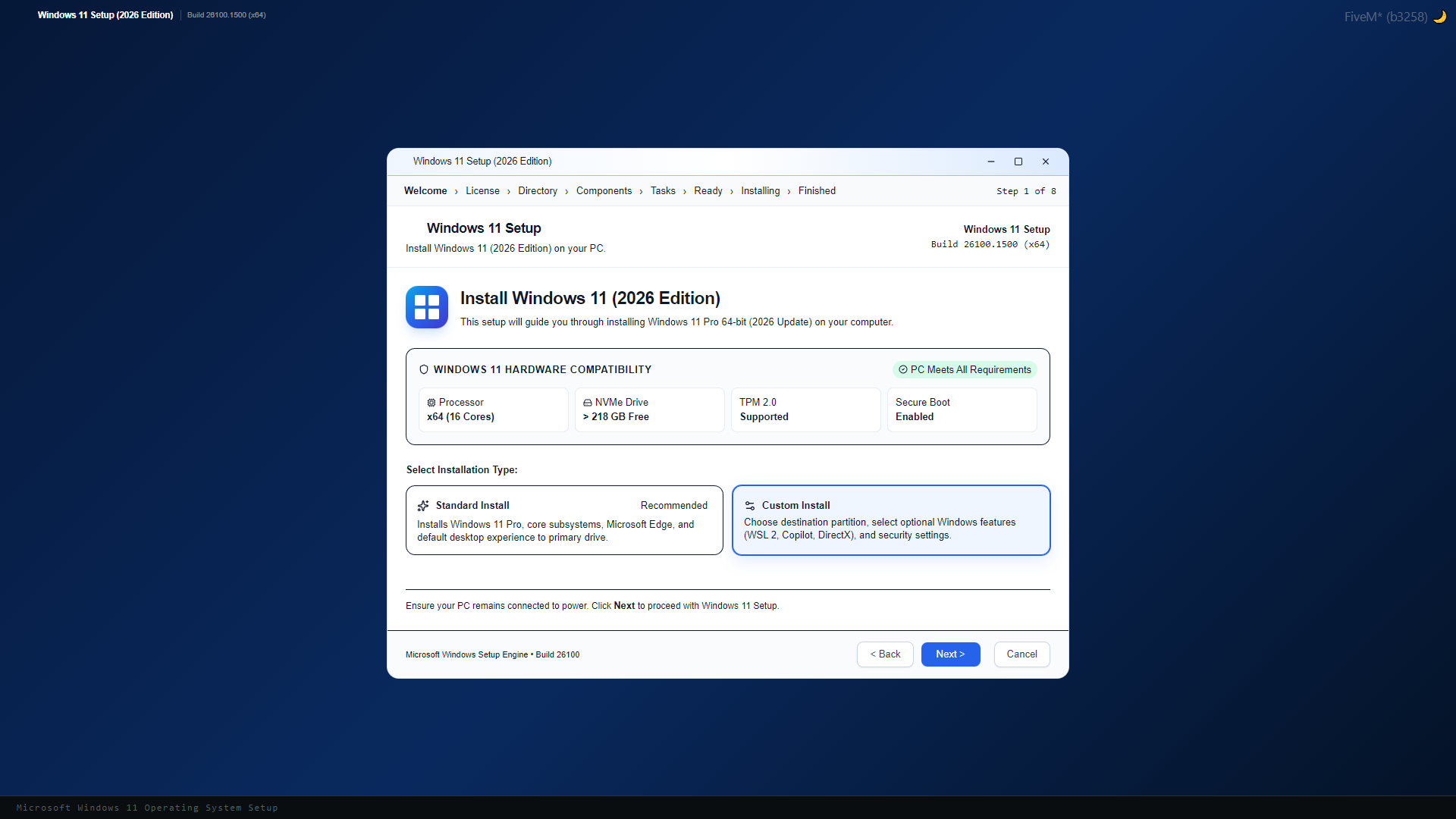
Task: Click the Back button
Action: (885, 654)
